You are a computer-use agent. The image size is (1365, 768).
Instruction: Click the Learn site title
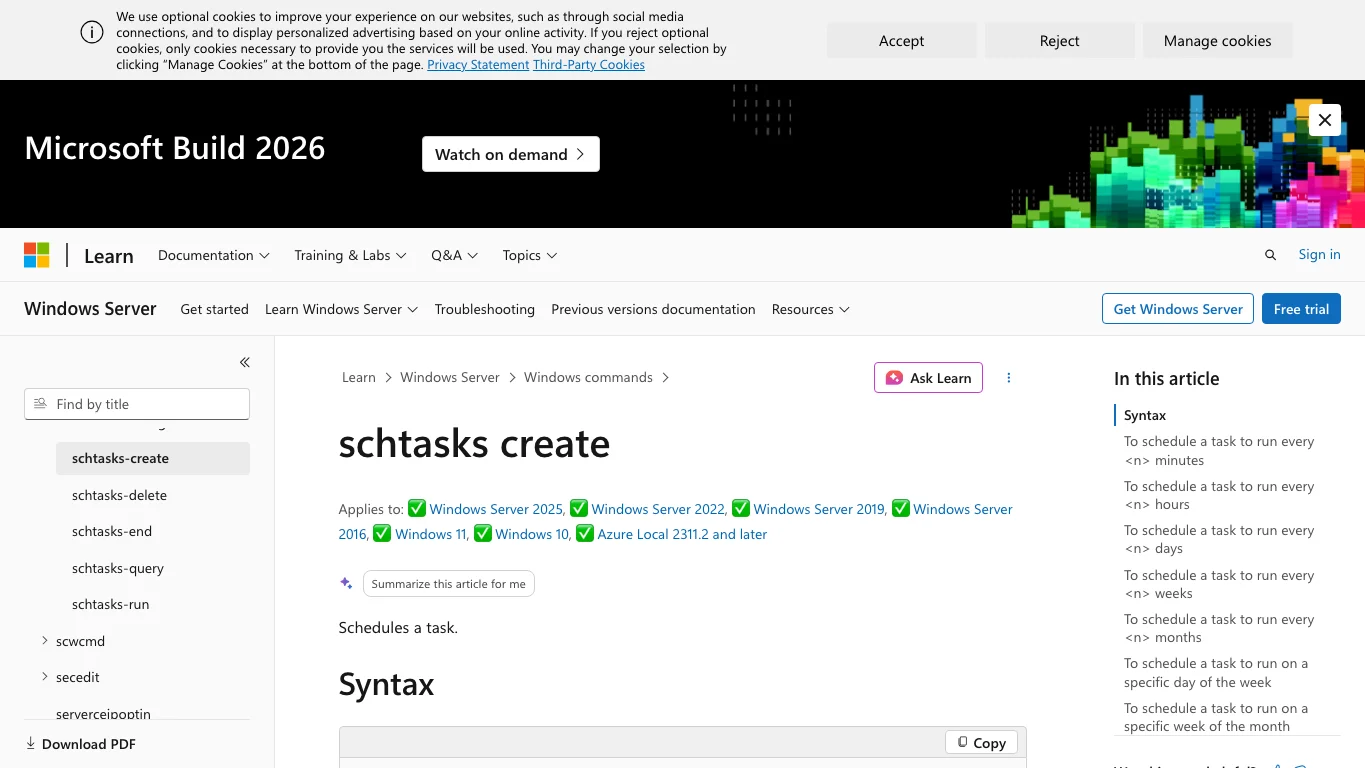pyautogui.click(x=109, y=256)
